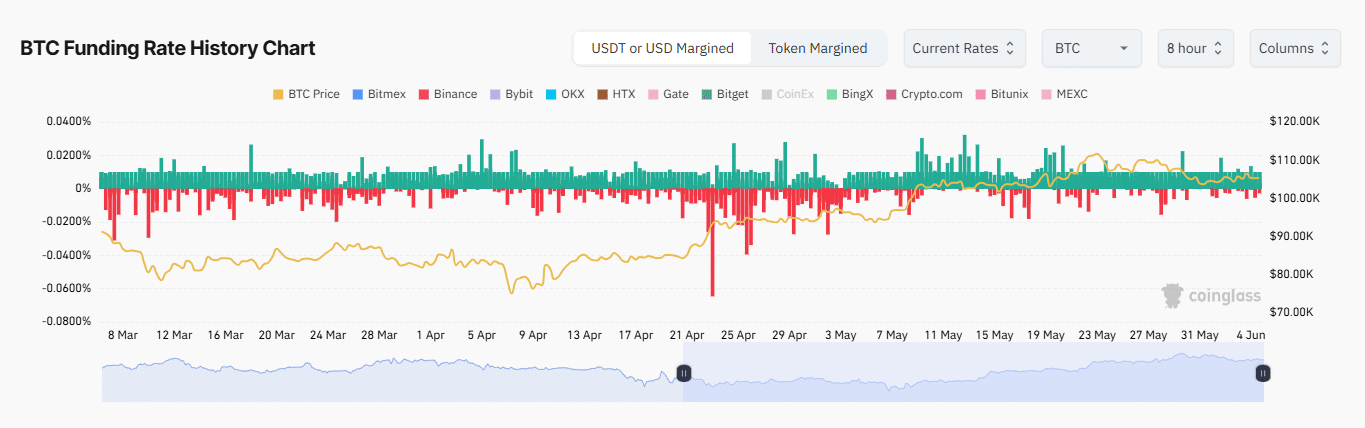This screenshot has width=1365, height=428.
Task: Toggle Bitget legend series
Action: click(x=726, y=94)
